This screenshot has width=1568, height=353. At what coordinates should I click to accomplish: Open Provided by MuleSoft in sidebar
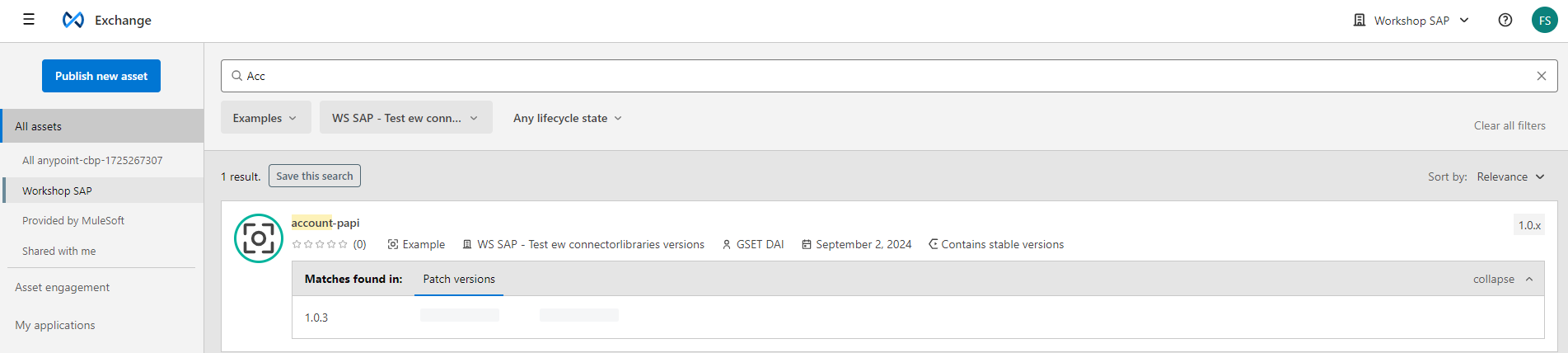point(73,220)
